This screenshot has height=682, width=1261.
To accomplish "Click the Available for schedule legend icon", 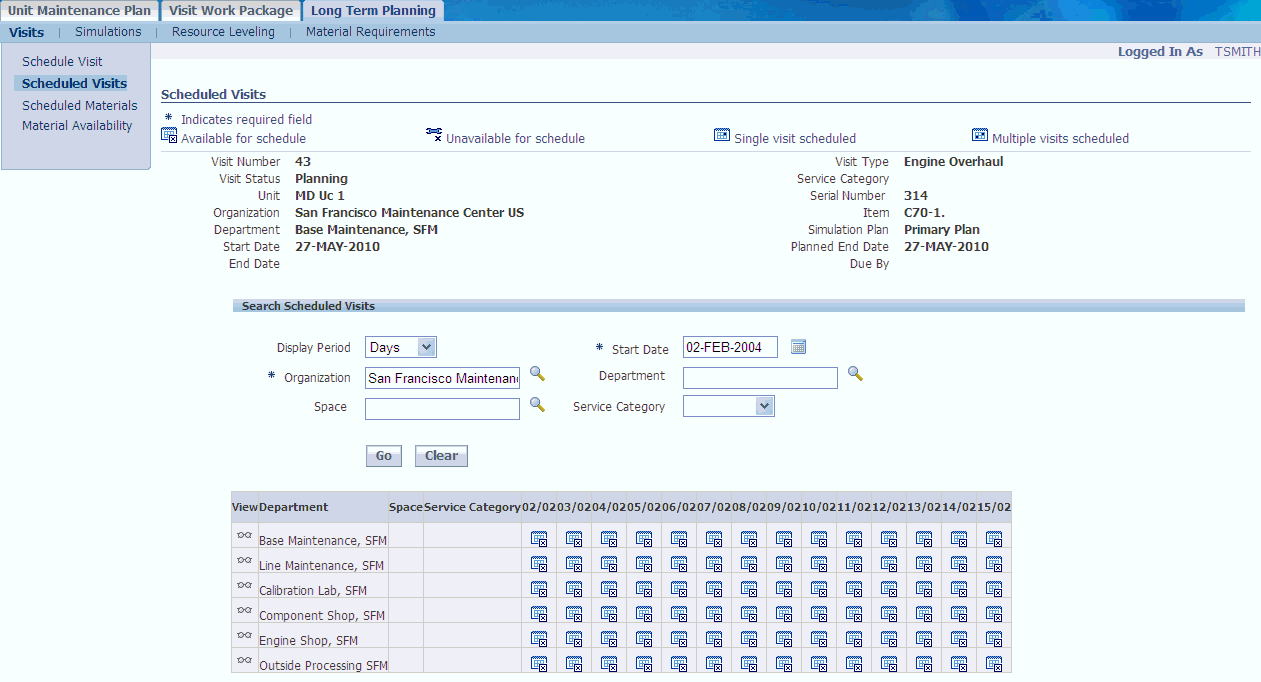I will [169, 136].
